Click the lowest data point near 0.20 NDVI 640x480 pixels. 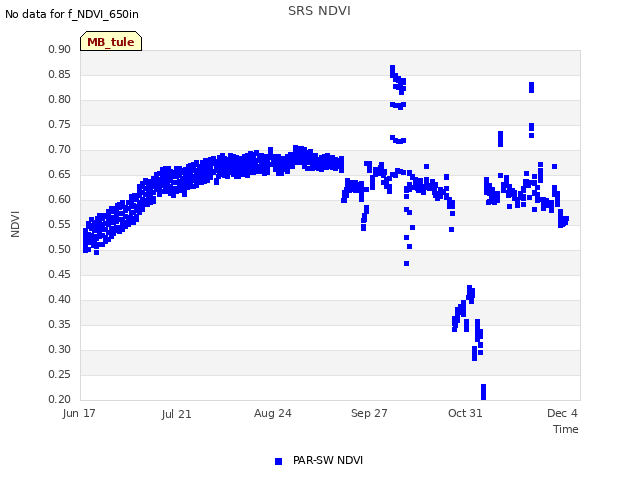pyautogui.click(x=484, y=392)
